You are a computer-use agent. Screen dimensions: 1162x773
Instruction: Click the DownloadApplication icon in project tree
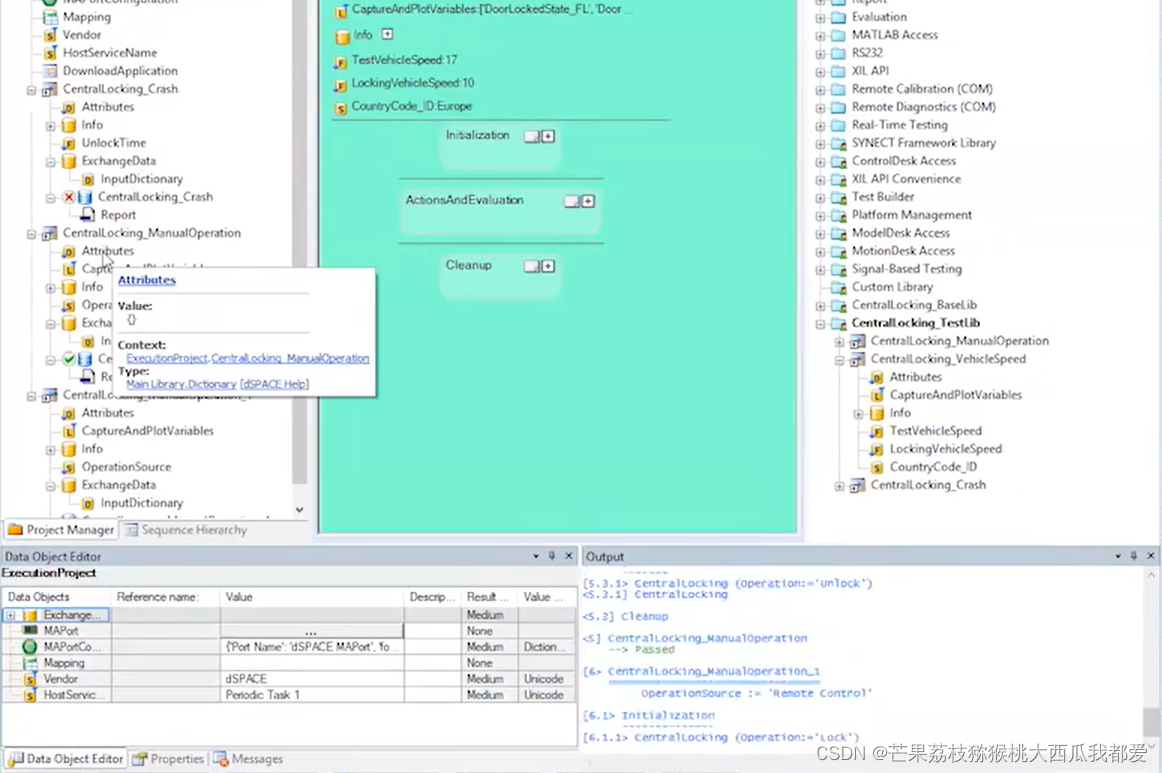click(50, 71)
